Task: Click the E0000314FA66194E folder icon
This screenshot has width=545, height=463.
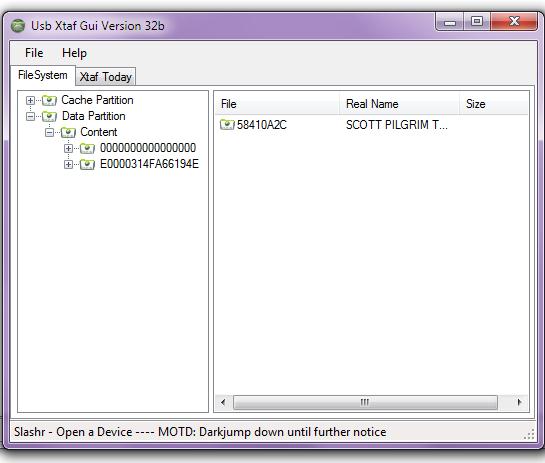Action: (x=87, y=164)
